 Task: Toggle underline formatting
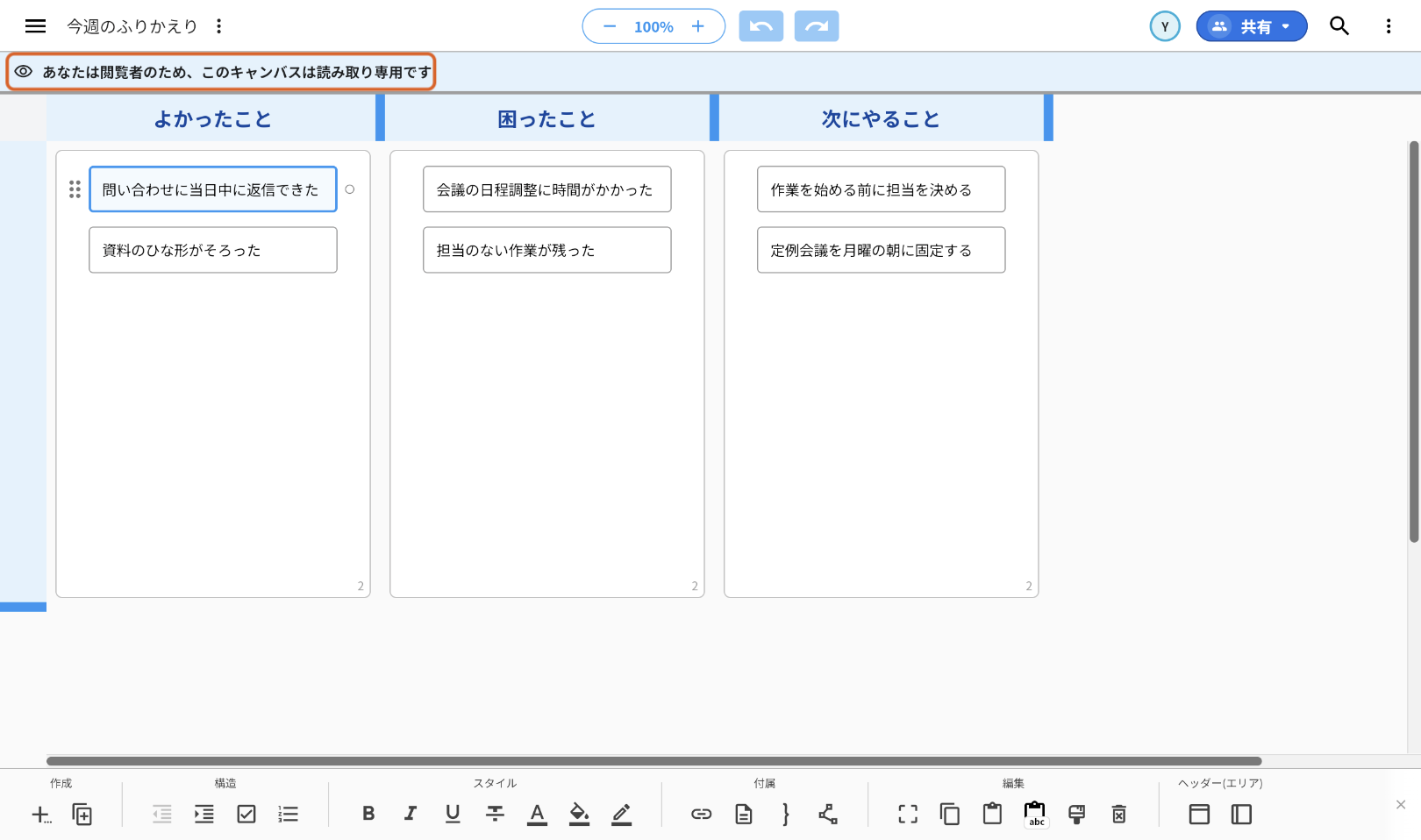(453, 814)
